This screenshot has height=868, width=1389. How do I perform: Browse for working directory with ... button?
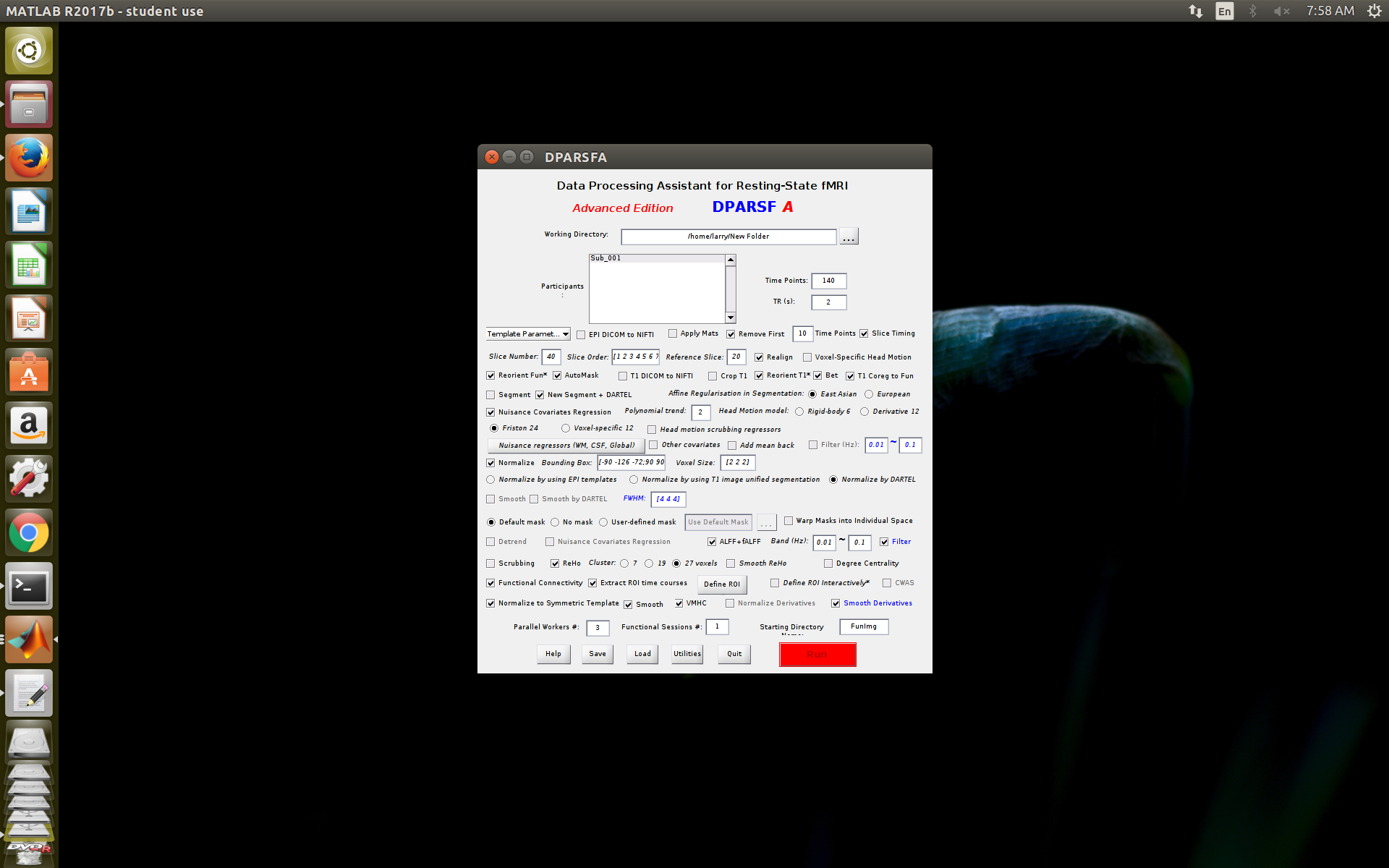click(849, 237)
